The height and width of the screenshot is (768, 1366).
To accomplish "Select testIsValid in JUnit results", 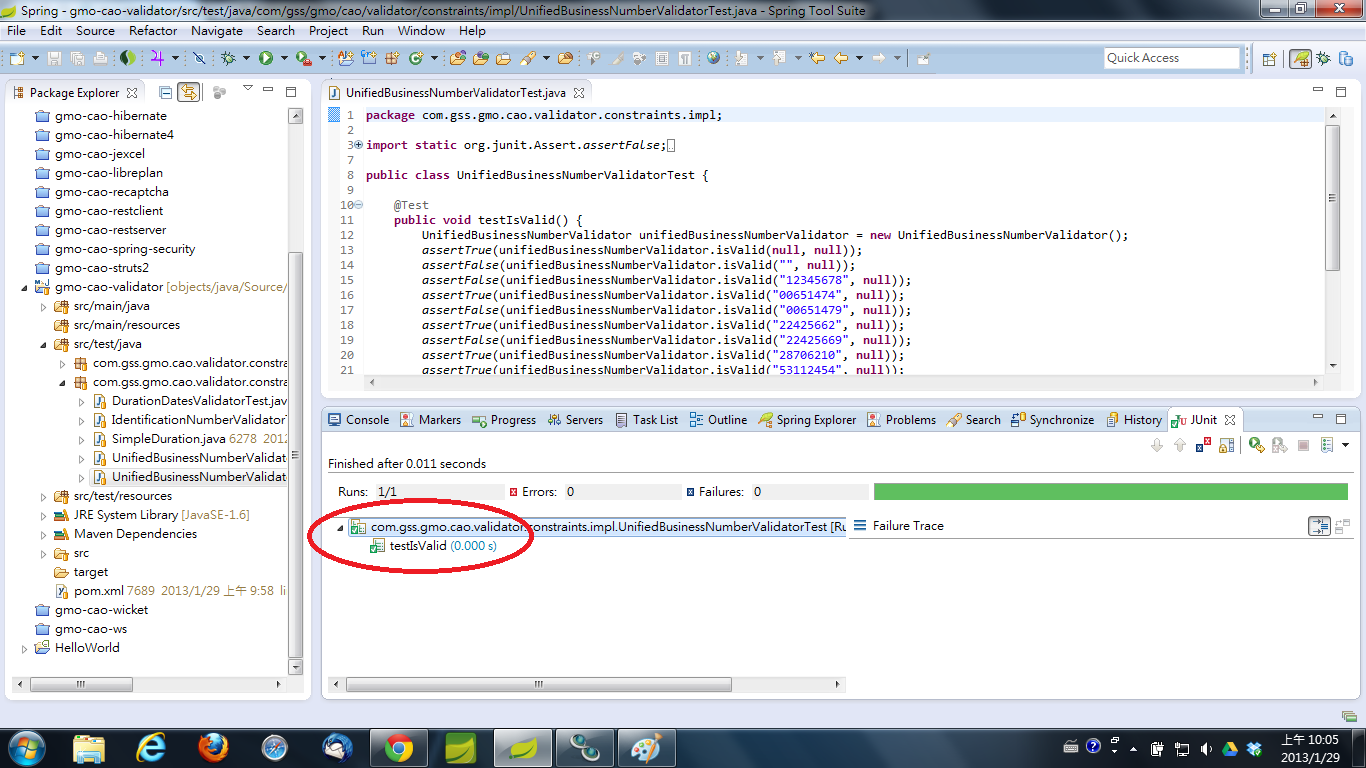I will [433, 546].
